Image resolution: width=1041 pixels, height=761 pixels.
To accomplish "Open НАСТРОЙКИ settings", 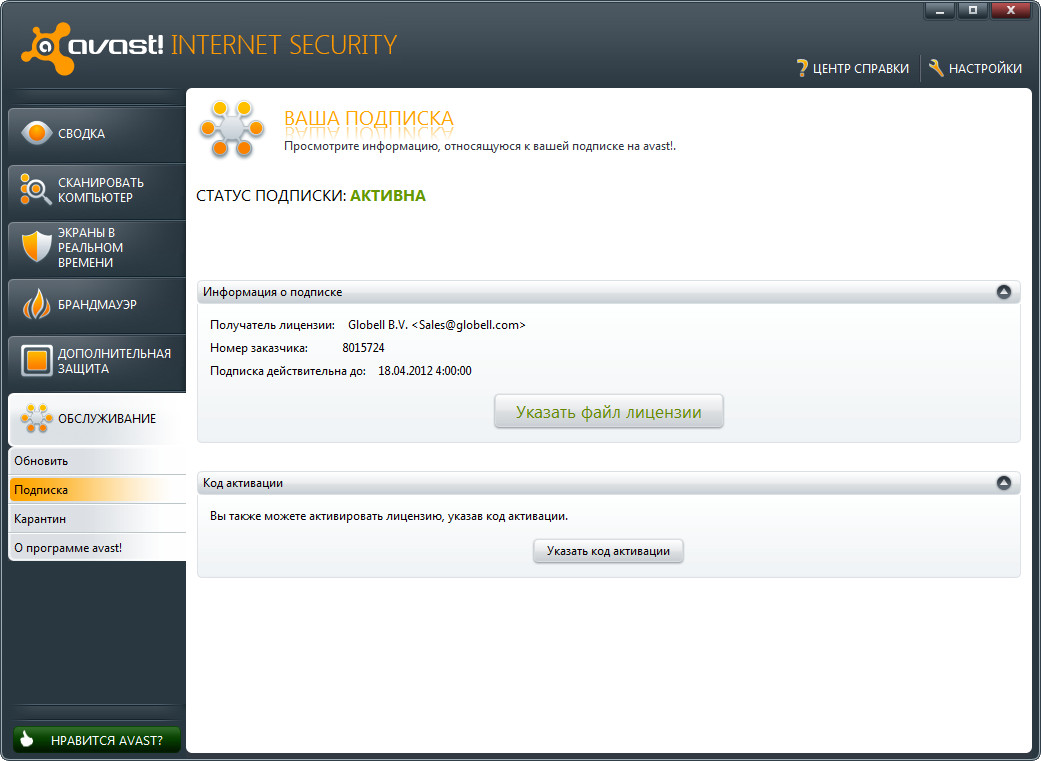I will [975, 68].
